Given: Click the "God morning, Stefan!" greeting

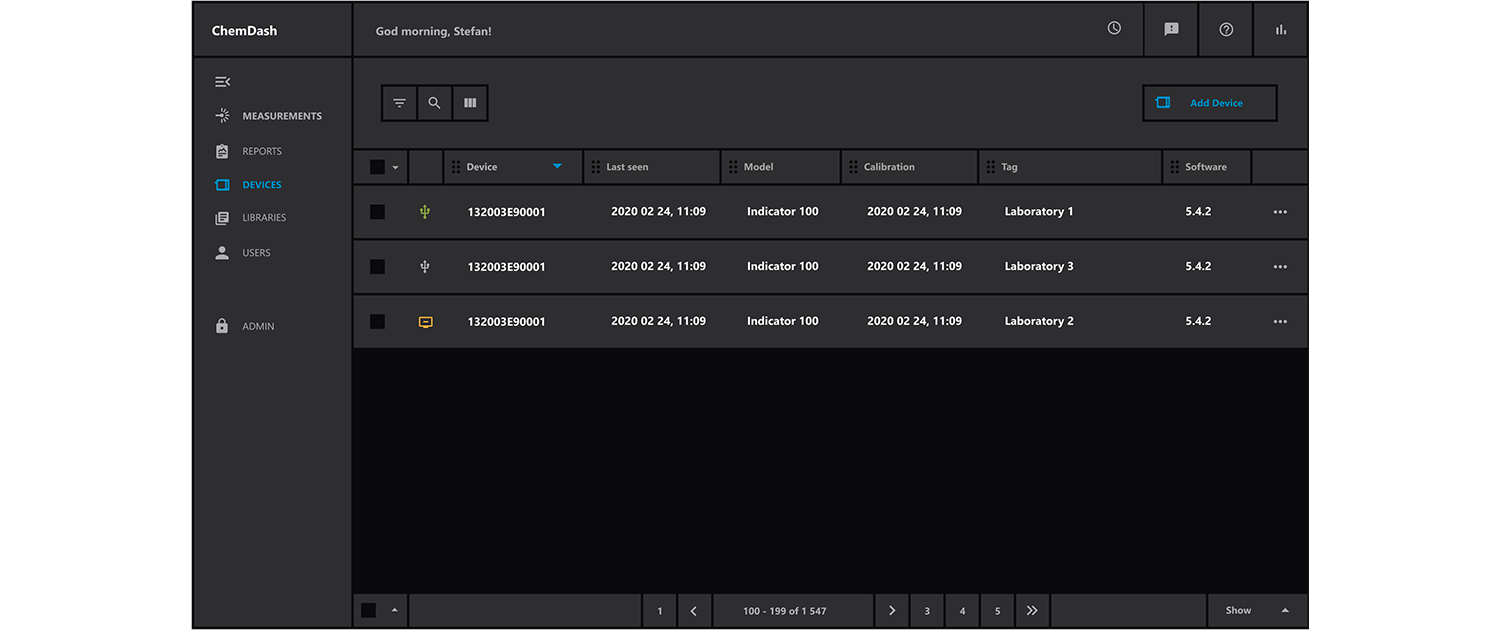Looking at the screenshot, I should 433,32.
